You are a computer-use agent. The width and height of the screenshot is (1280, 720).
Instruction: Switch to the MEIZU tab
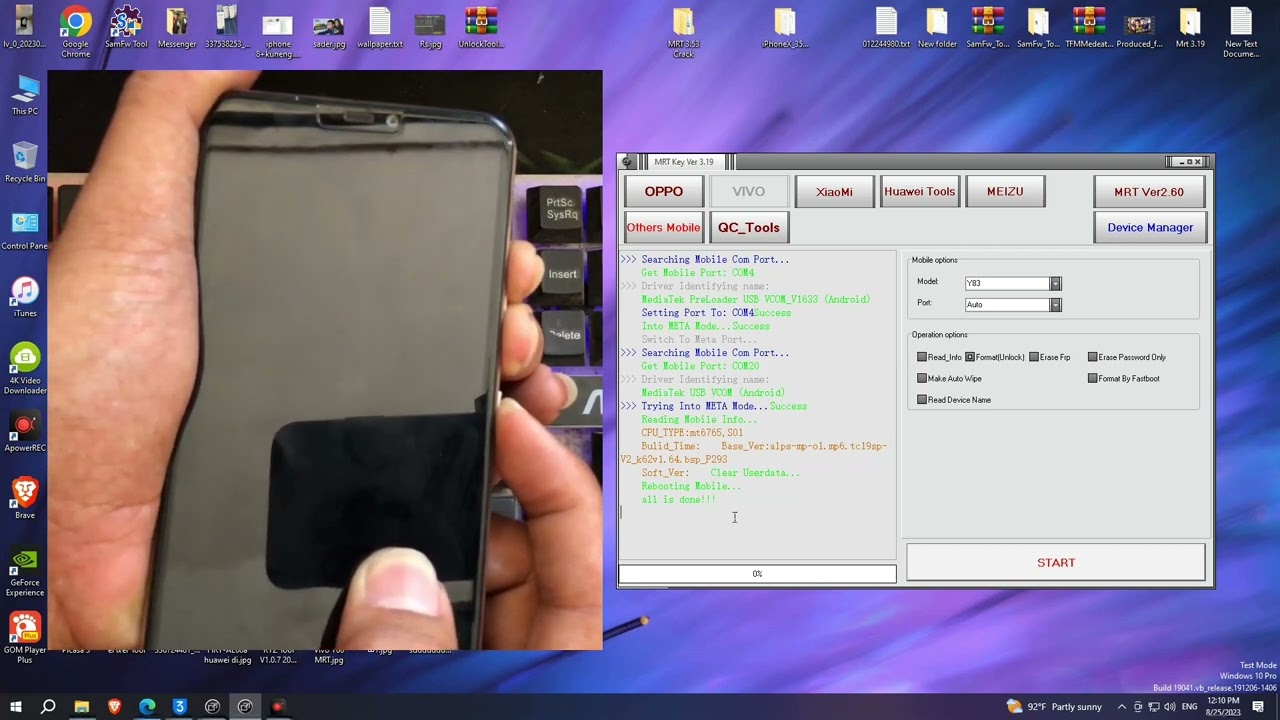[x=1005, y=191]
